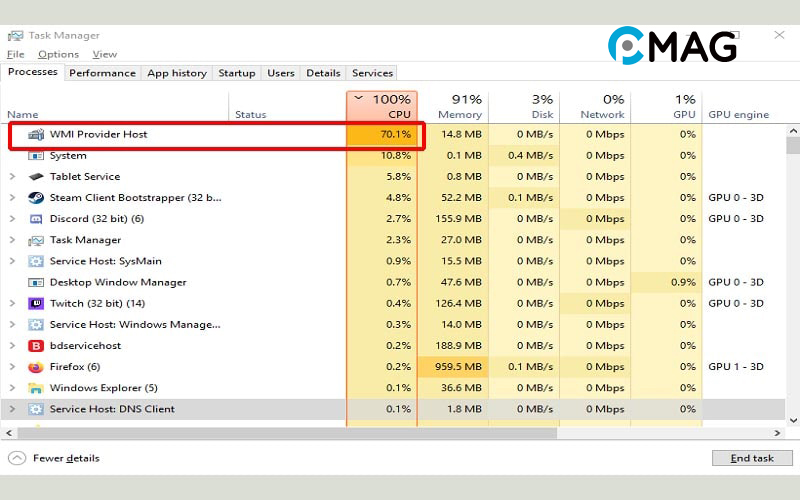Open the Details tab
Screen dimensions: 800x500
[323, 73]
